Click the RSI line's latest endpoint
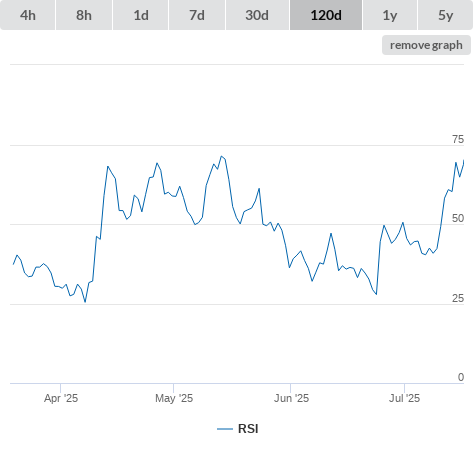 (464, 160)
